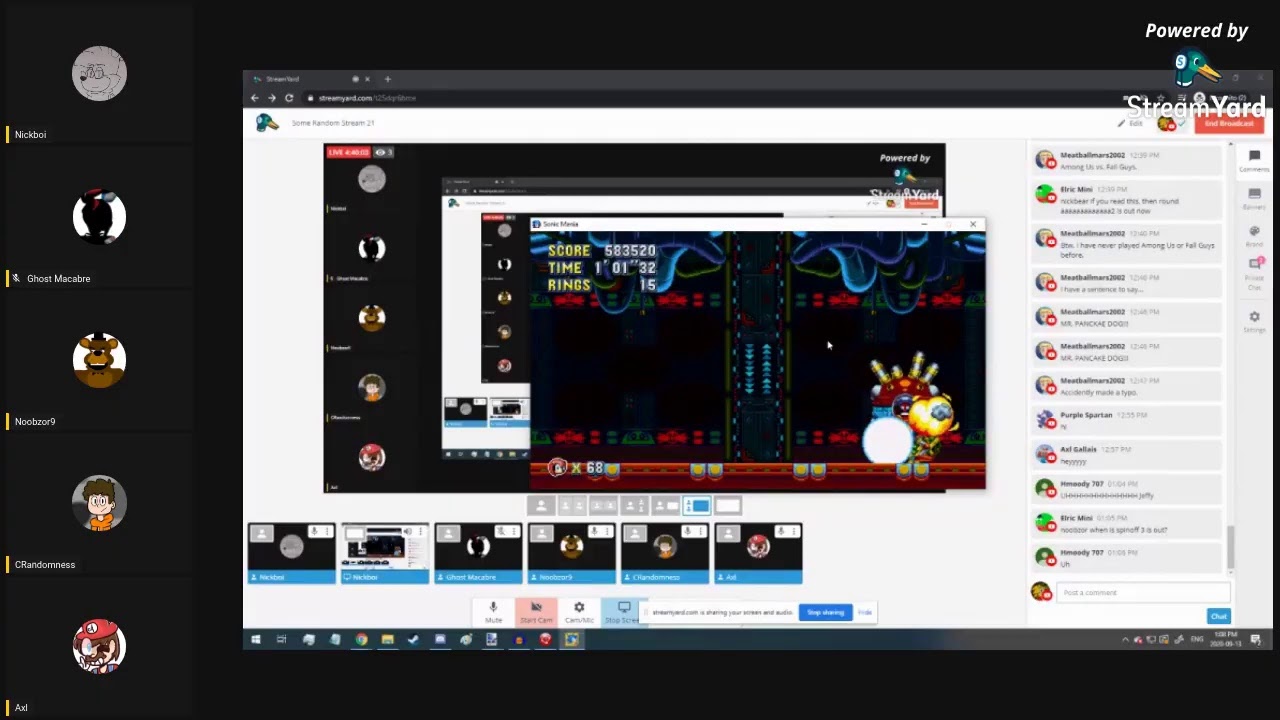Toggle mic on Ghost Macabre card
The width and height of the screenshot is (1280, 720).
(x=500, y=531)
